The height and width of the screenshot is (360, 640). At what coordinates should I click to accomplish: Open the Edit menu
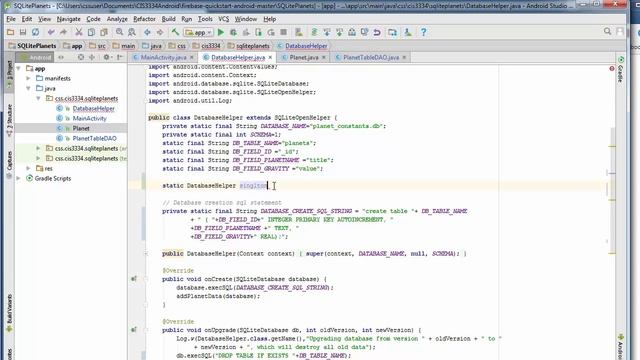tap(27, 19)
